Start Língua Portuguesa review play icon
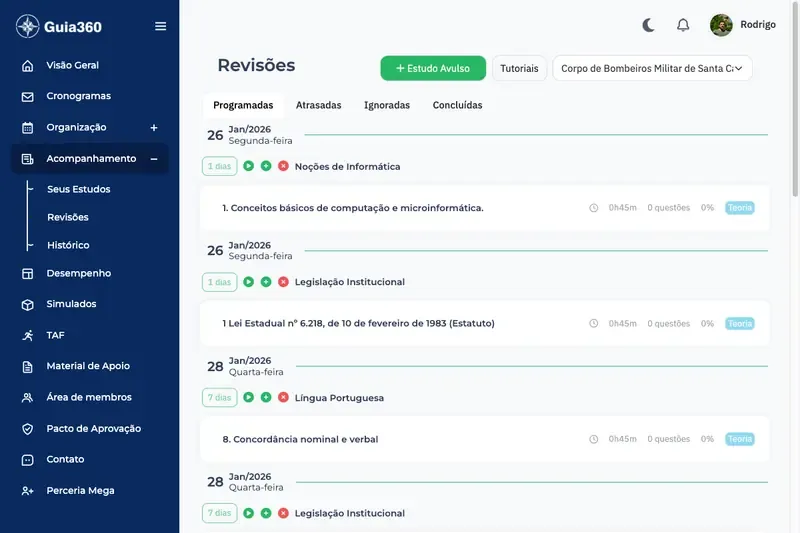The width and height of the screenshot is (800, 533). click(248, 397)
